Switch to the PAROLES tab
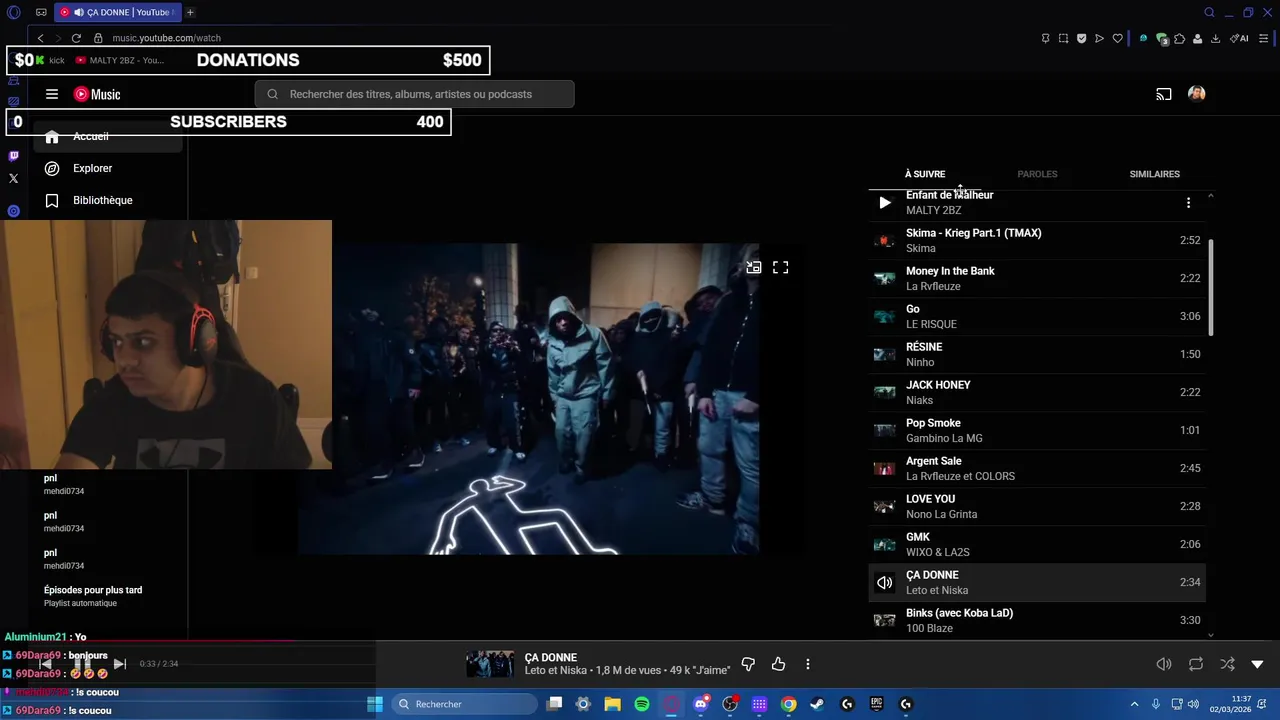 pyautogui.click(x=1037, y=174)
